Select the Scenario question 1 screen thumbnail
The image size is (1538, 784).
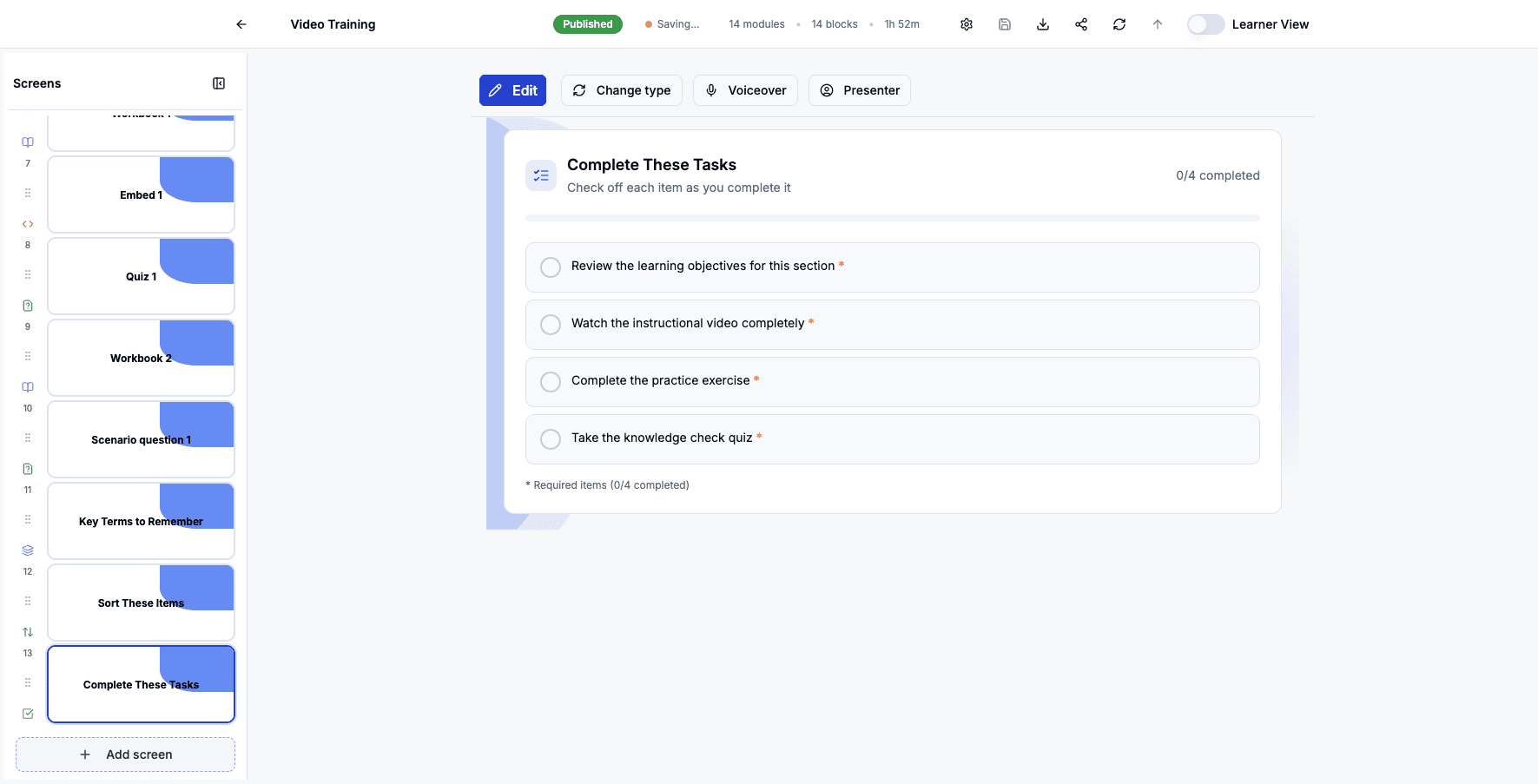pyautogui.click(x=141, y=439)
